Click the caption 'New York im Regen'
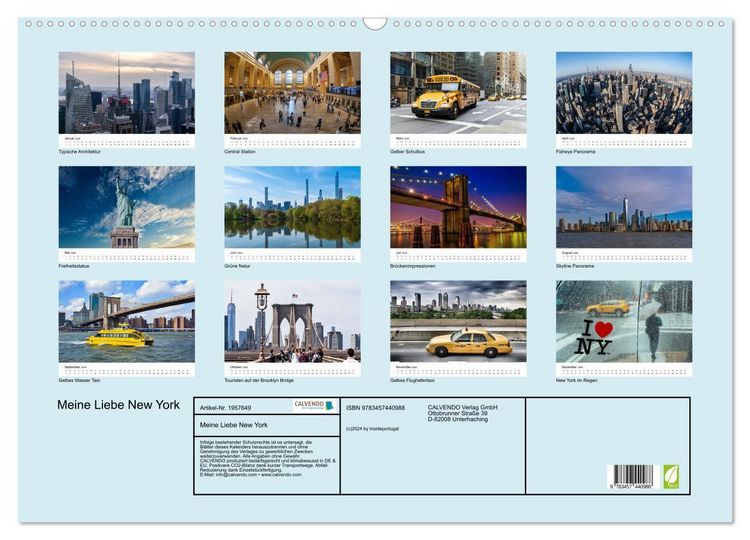750x540 pixels. (x=576, y=380)
